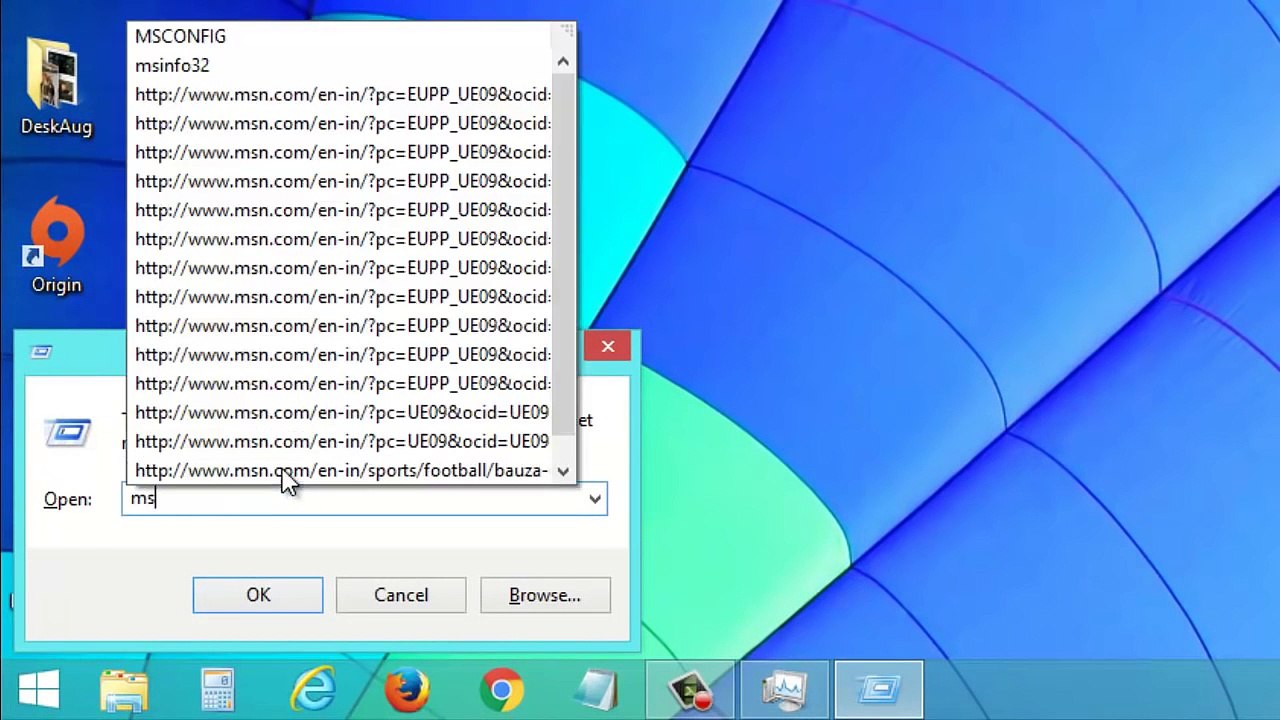Open Firefox from the taskbar
Screen dimensions: 1280x720
click(x=407, y=690)
